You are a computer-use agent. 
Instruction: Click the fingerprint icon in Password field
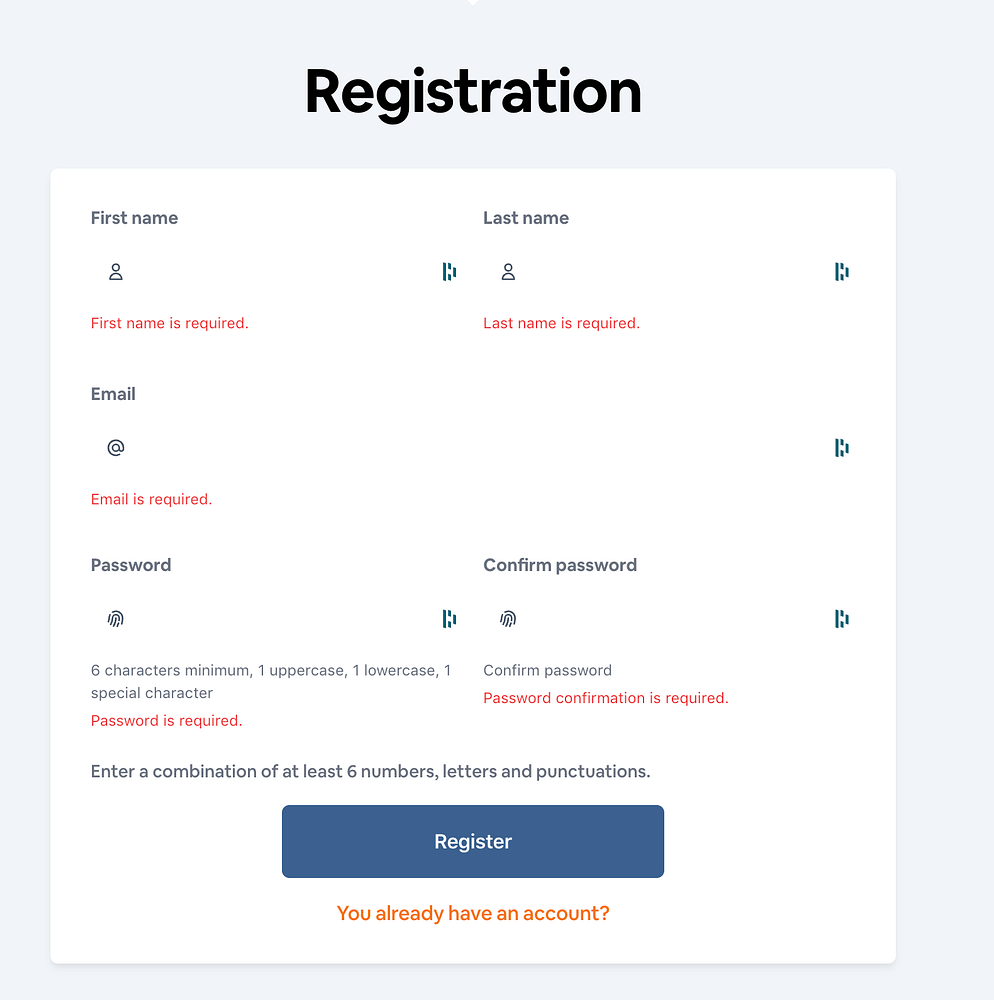[115, 619]
